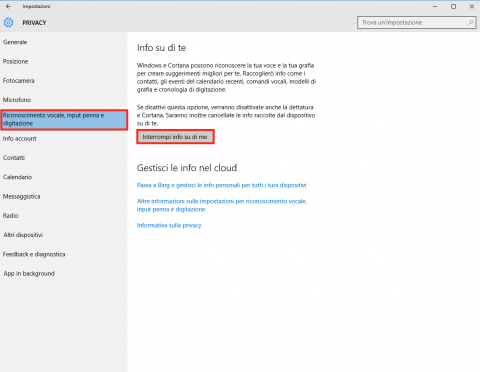Select Fotocamera in the sidebar
The width and height of the screenshot is (480, 372).
(18, 81)
